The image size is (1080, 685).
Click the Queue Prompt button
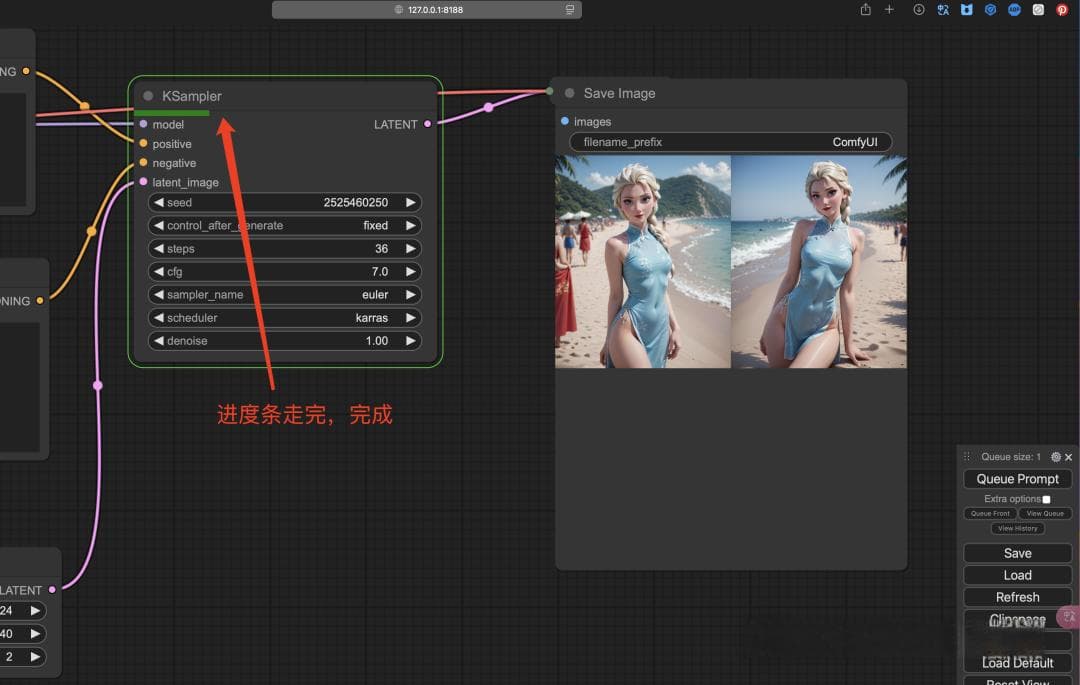[x=1017, y=478]
